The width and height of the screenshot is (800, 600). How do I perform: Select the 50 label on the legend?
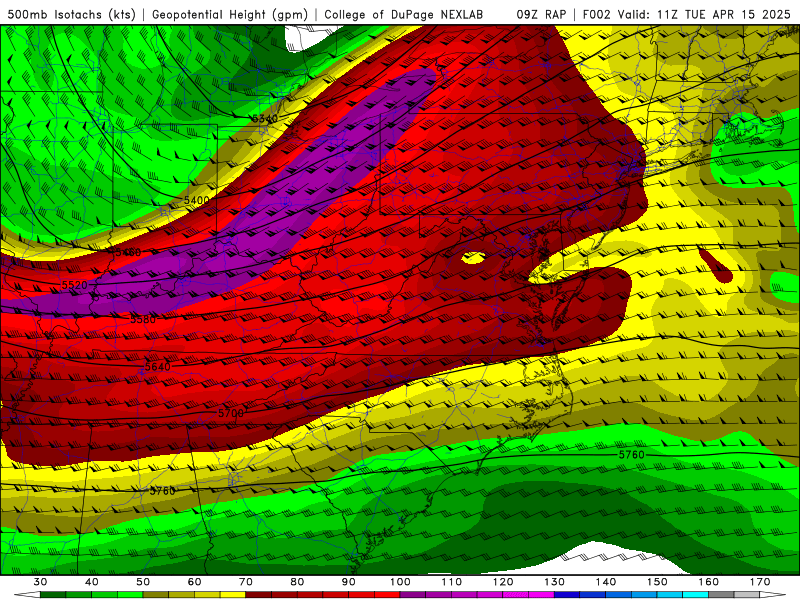143,582
